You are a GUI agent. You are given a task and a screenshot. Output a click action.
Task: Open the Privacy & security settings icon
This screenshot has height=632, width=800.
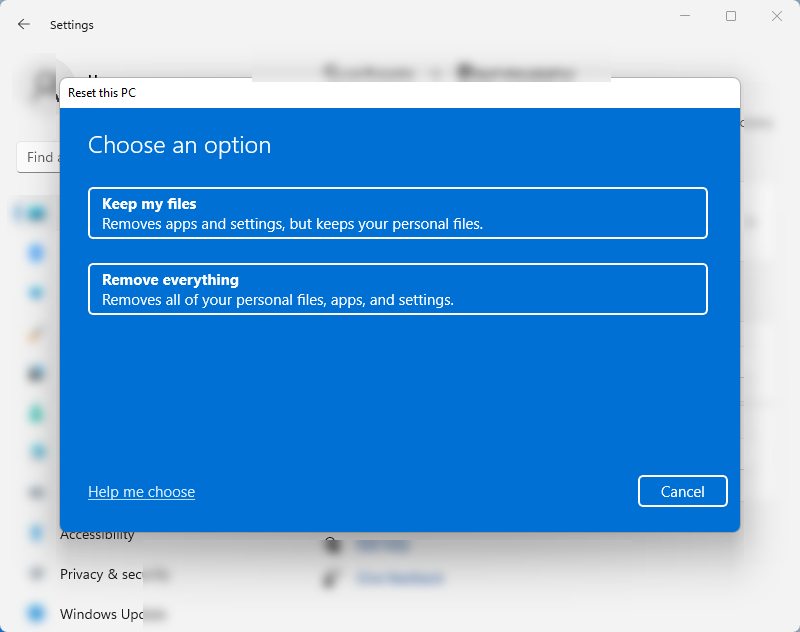(36, 574)
